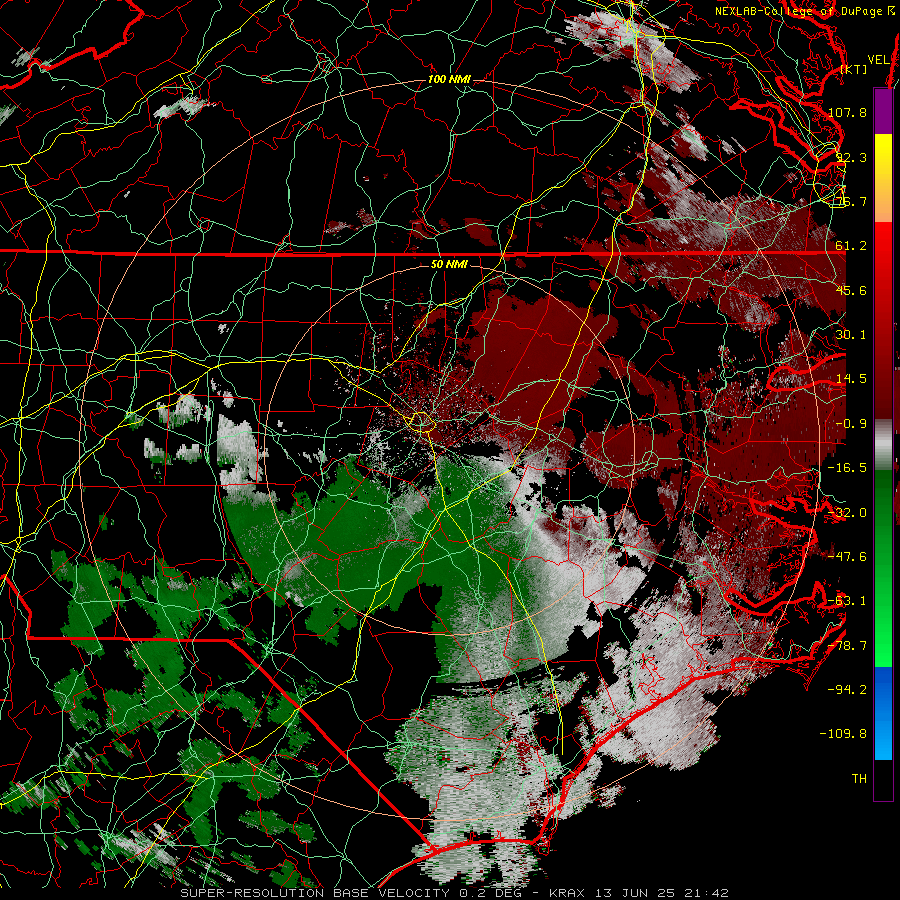The width and height of the screenshot is (900, 900).
Task: Click the green segment of the velocity color bar
Action: (883, 568)
